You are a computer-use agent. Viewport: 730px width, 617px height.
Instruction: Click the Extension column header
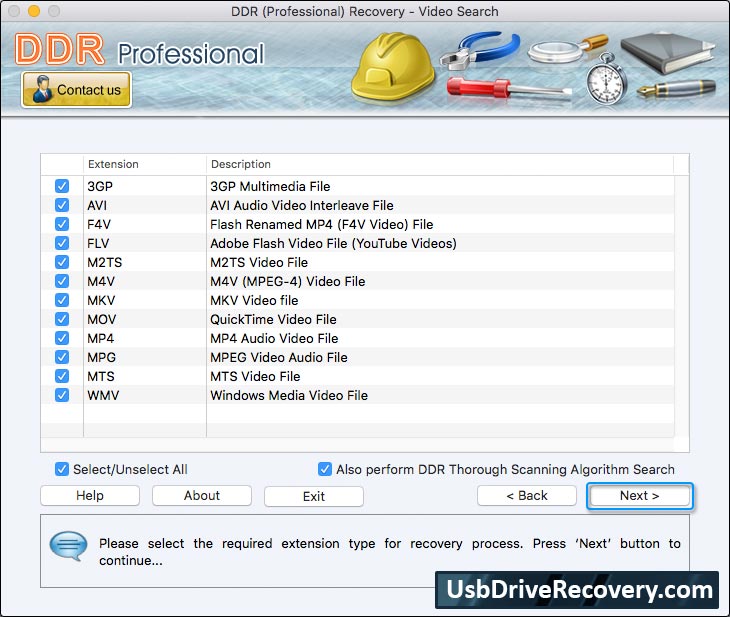[145, 164]
